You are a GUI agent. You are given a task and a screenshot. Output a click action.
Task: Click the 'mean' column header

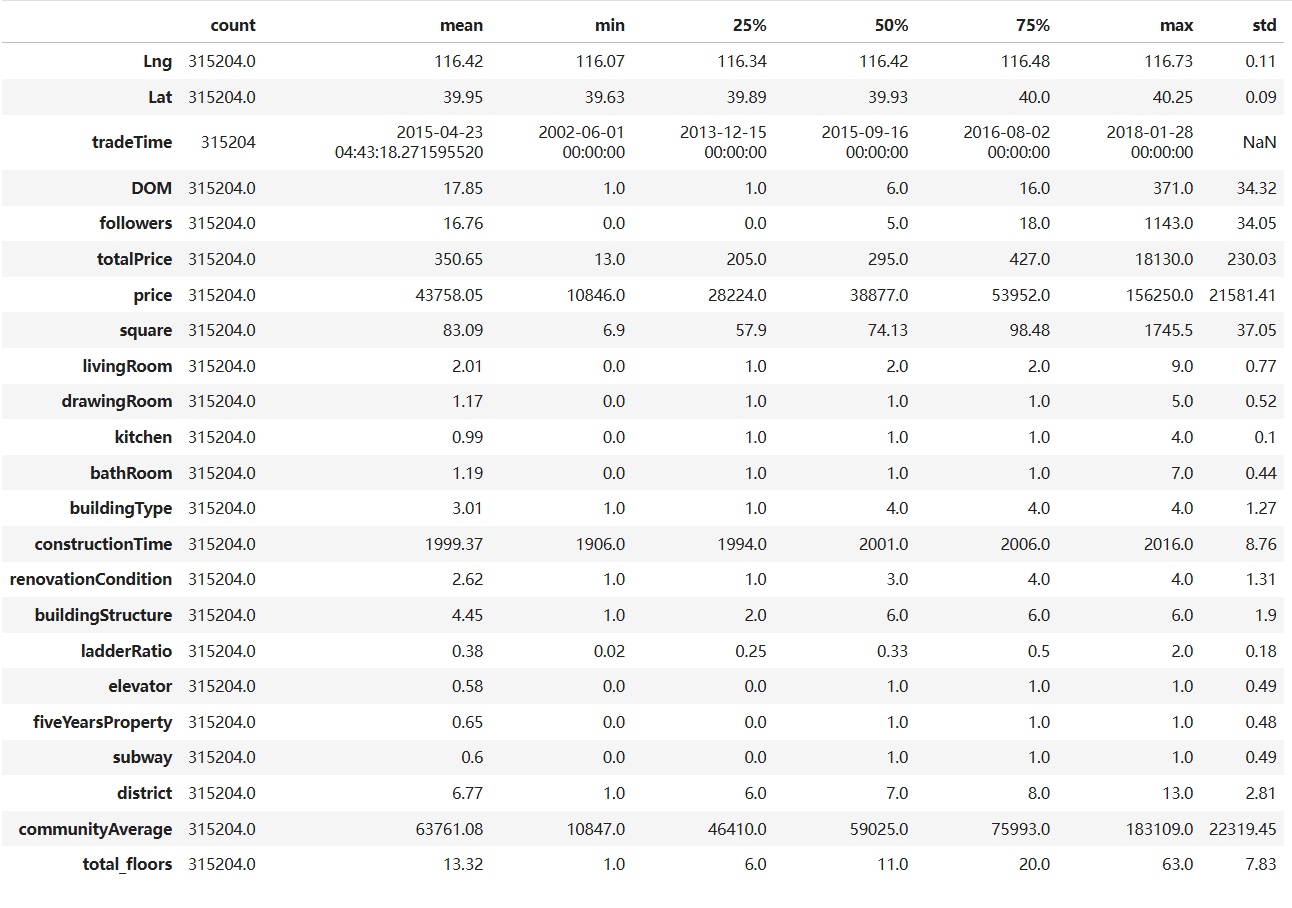click(461, 25)
